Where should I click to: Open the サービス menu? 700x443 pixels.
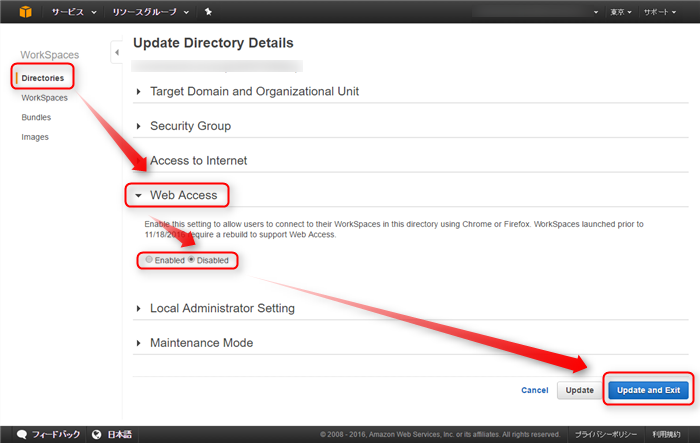[x=74, y=12]
